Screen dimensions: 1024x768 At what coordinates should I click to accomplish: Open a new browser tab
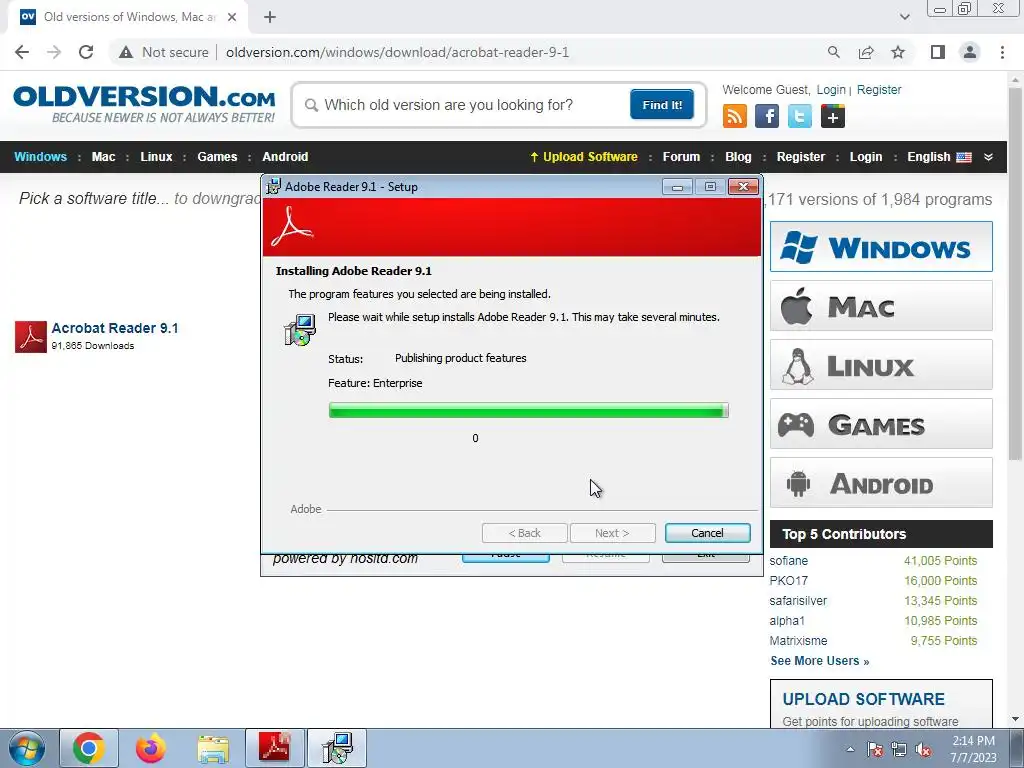(x=270, y=17)
